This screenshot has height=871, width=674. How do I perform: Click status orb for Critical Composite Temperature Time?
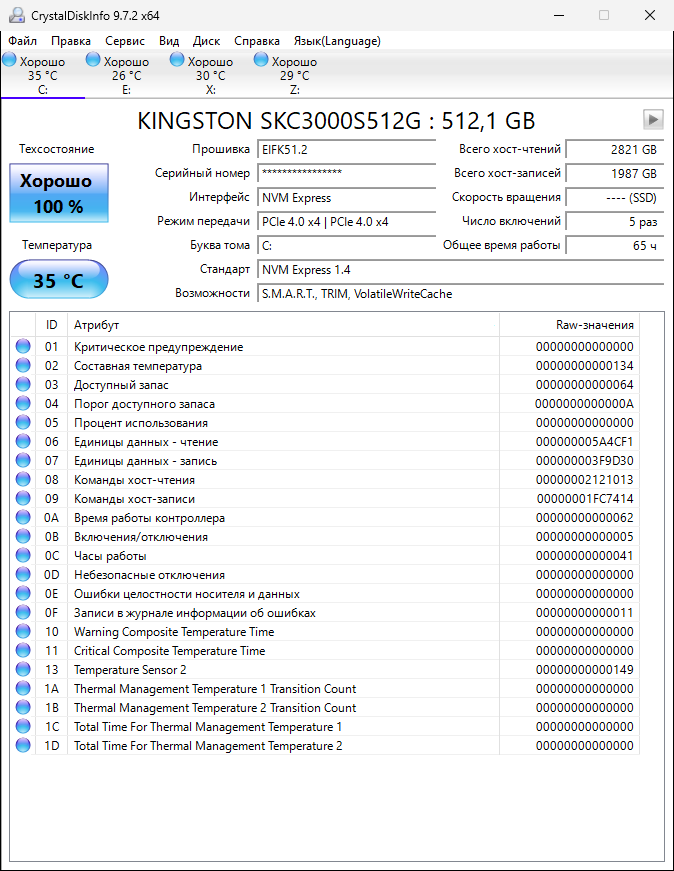[x=23, y=650]
